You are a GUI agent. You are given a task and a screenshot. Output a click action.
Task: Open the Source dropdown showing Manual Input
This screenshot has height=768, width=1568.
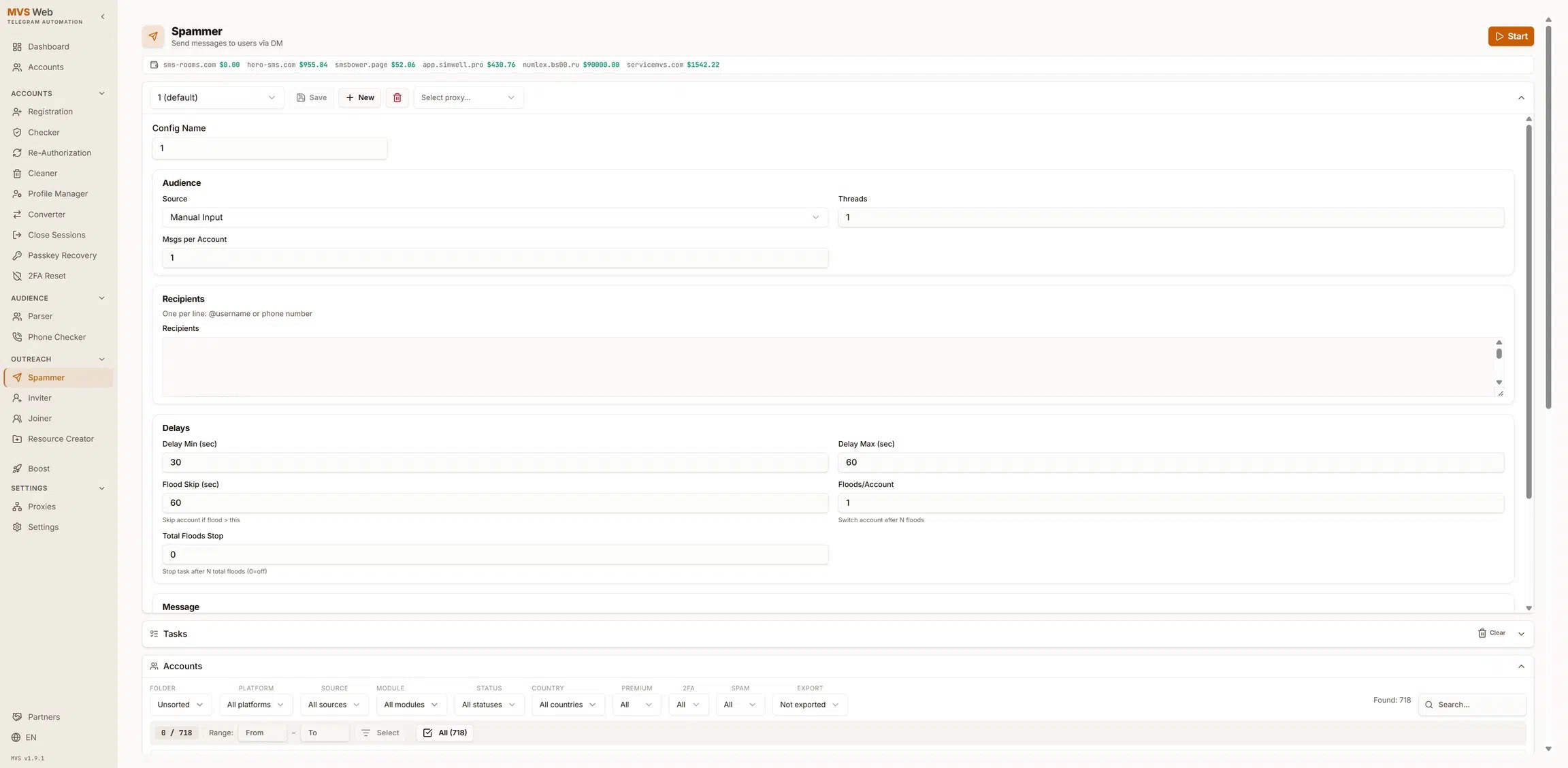coord(495,217)
